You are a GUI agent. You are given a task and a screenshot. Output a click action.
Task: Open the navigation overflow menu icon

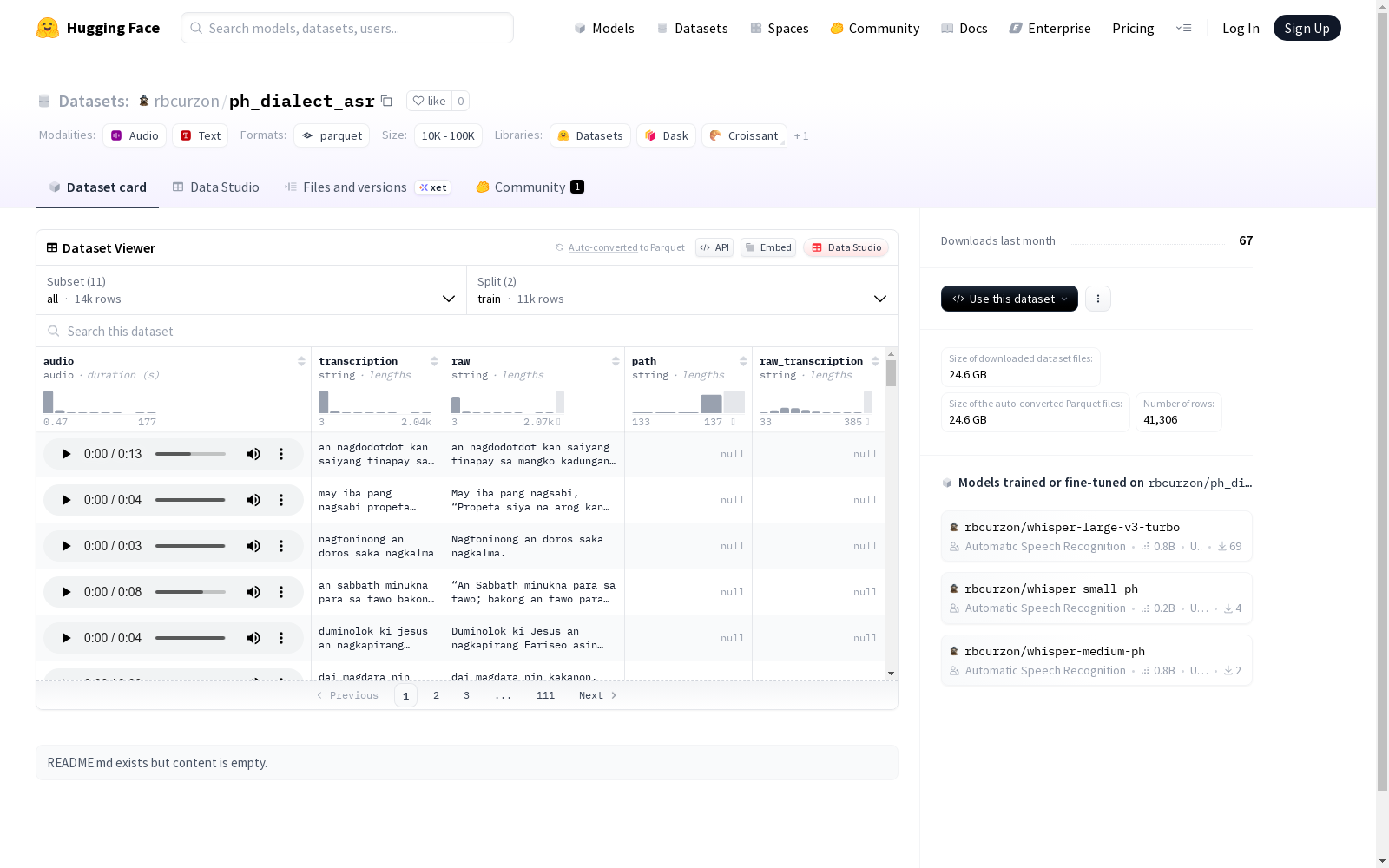(1183, 28)
